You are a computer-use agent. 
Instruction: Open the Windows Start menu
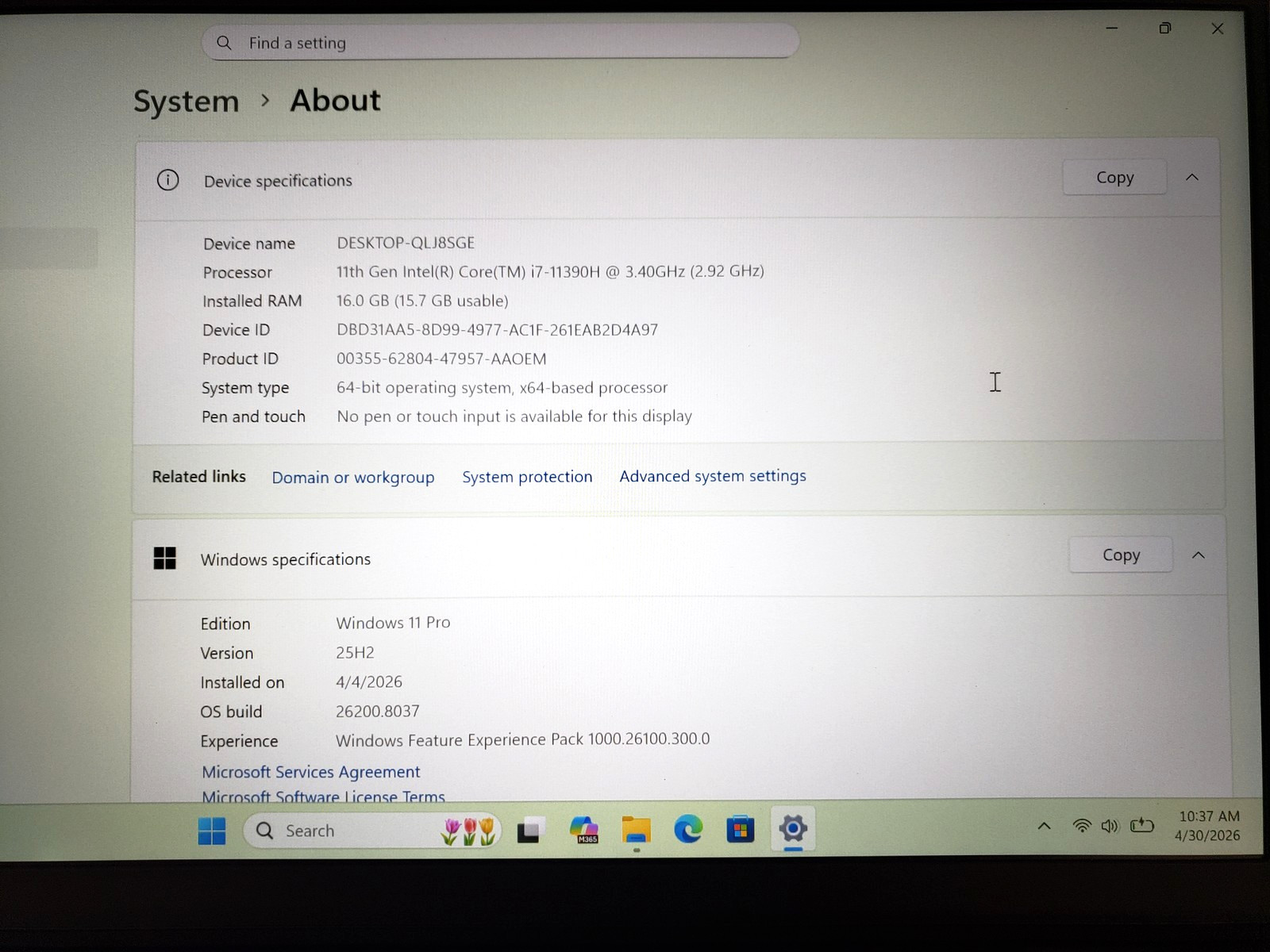212,831
